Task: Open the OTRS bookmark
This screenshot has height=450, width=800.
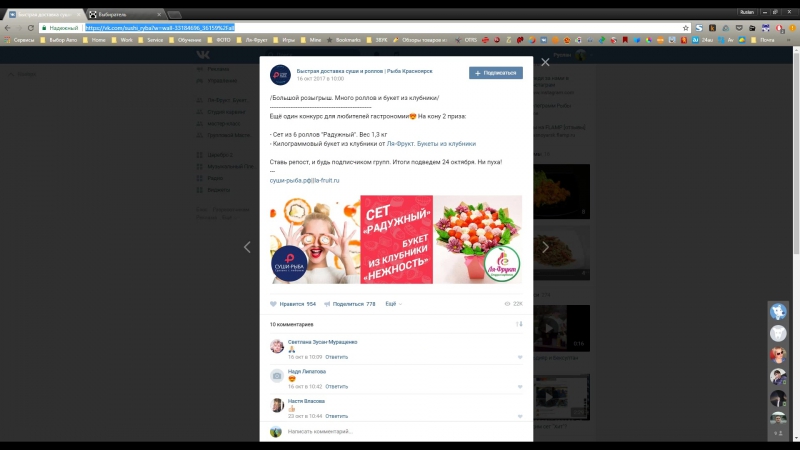Action: [x=466, y=40]
